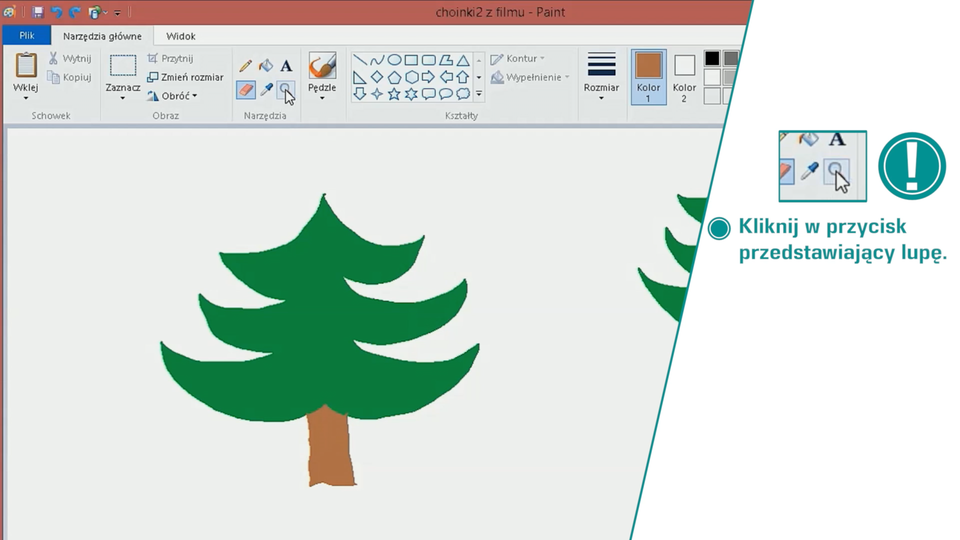Choose the Six-point star shape

pos(411,94)
